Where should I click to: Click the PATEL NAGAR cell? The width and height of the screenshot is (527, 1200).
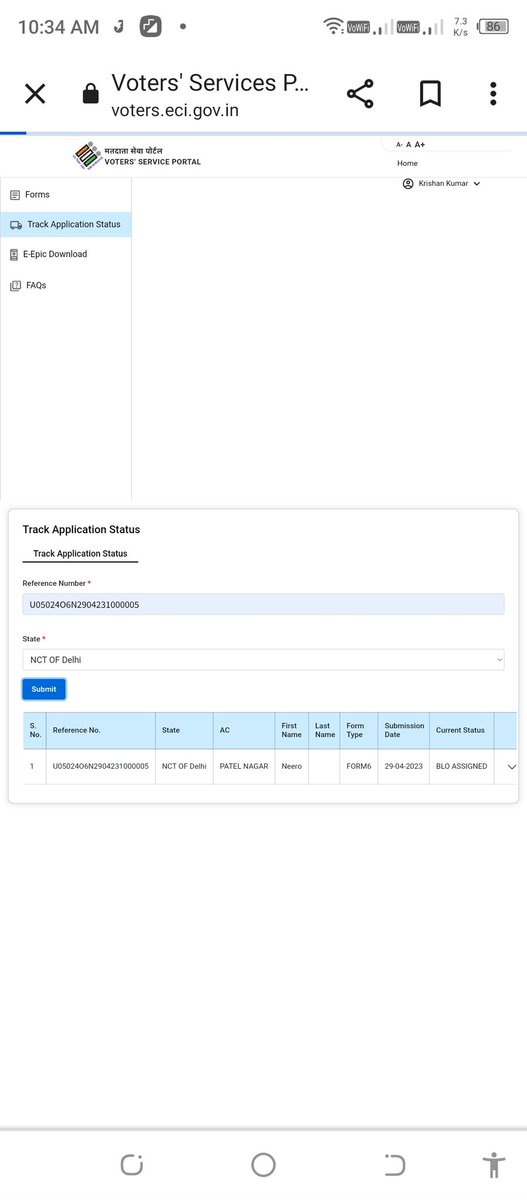[244, 766]
